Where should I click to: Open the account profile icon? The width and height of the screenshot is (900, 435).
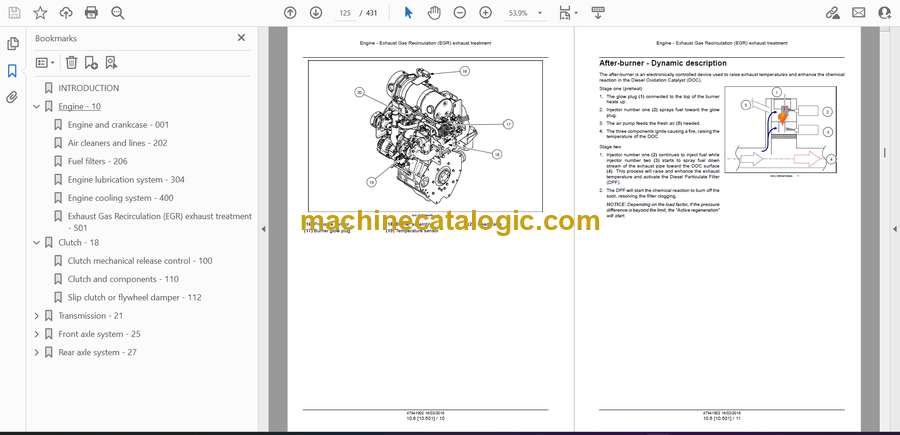[885, 13]
